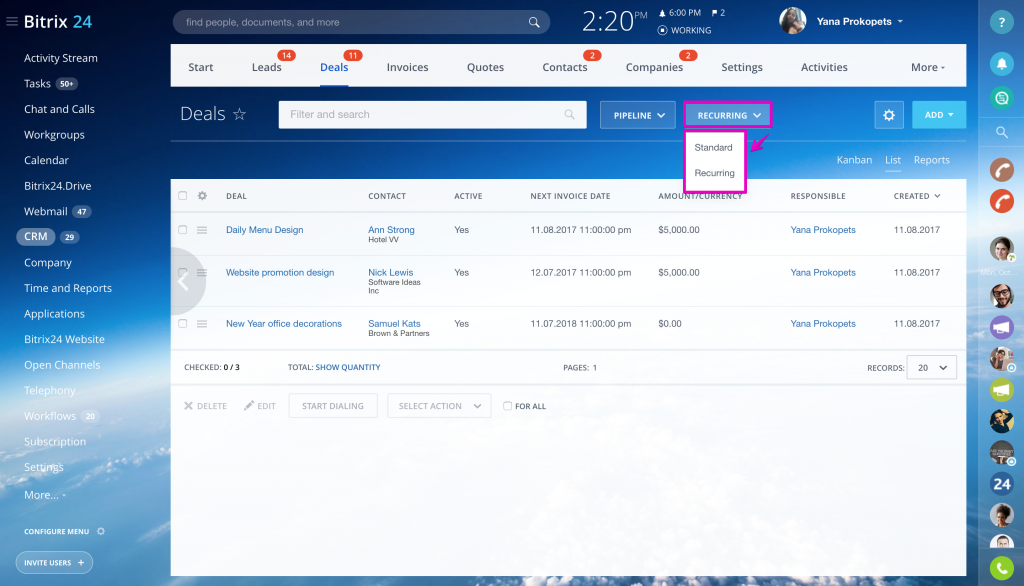
Task: Click the collapse arrow left of table
Action: [184, 282]
